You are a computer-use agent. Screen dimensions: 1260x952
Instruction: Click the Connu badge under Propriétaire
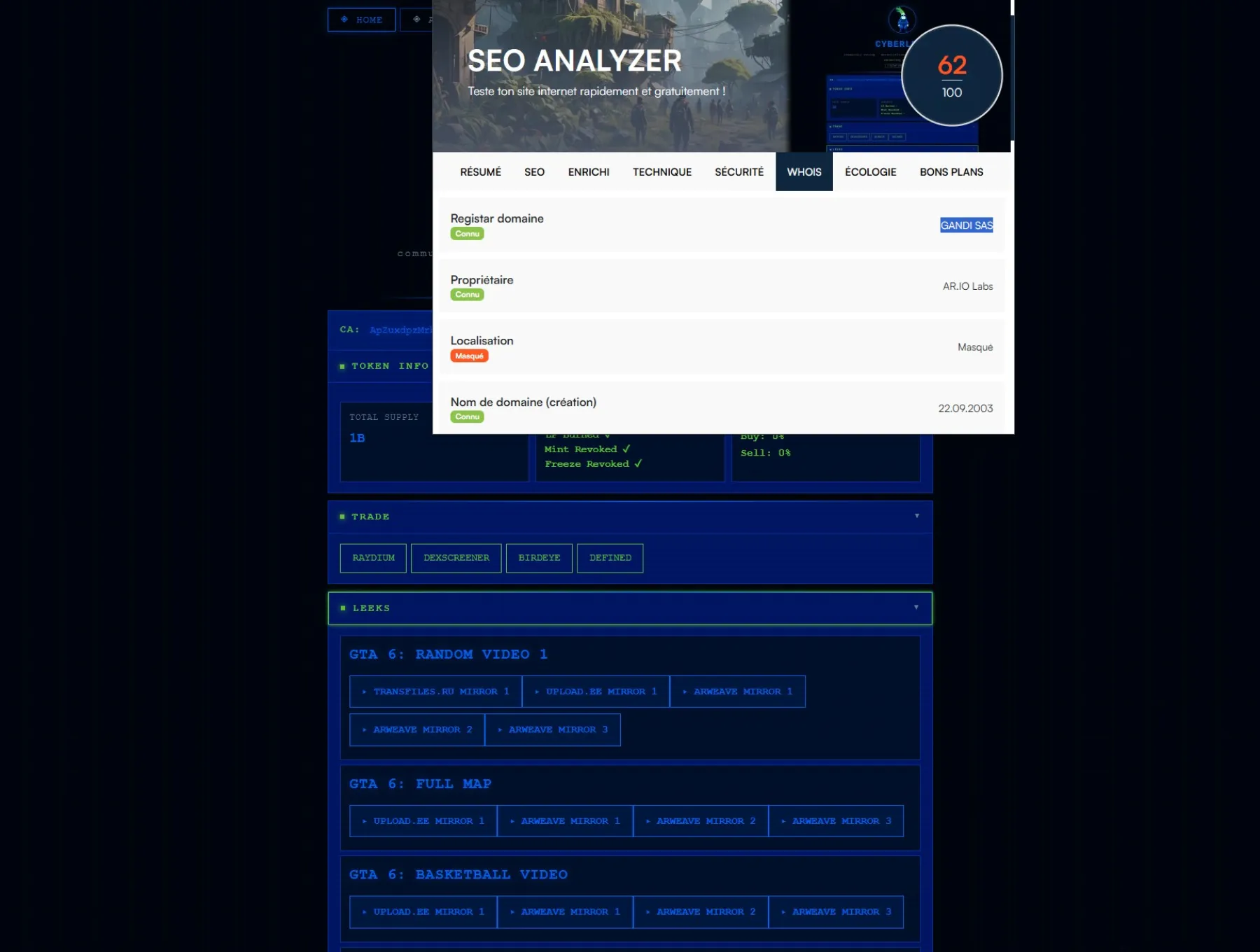coord(467,295)
